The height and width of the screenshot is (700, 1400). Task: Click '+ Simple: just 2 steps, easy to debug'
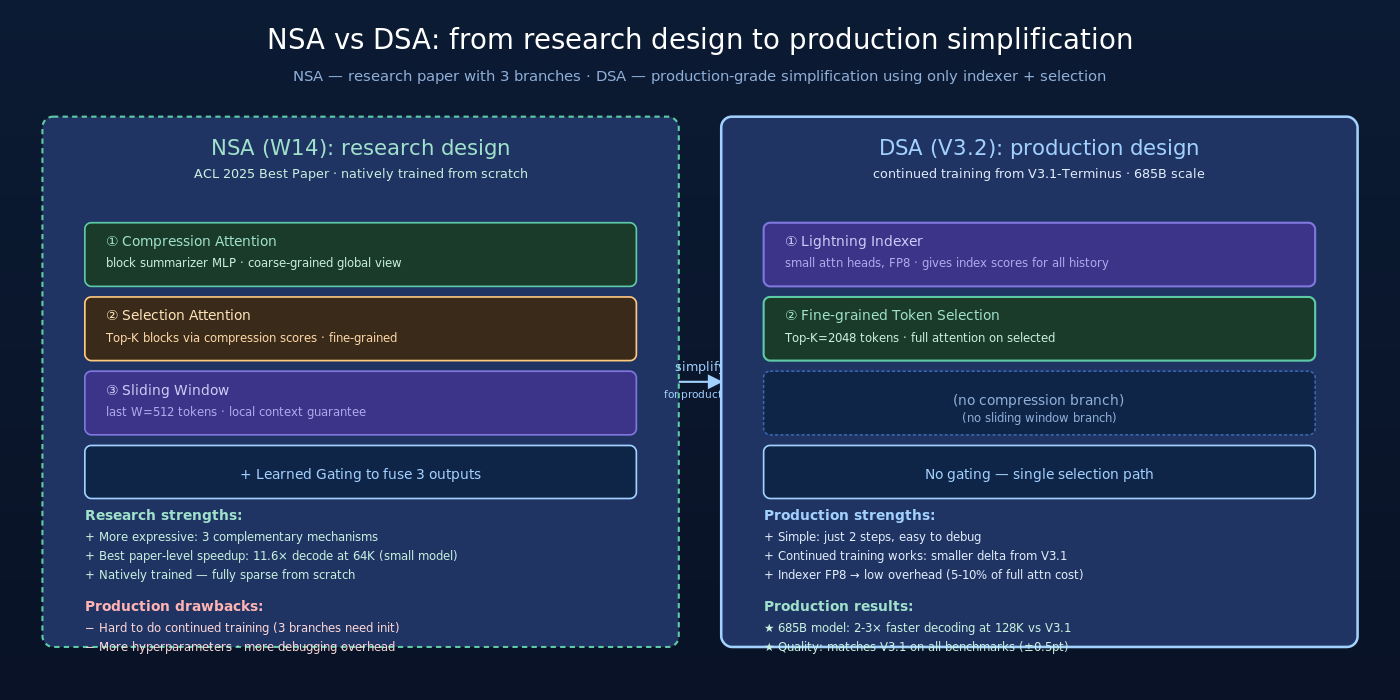[872, 537]
